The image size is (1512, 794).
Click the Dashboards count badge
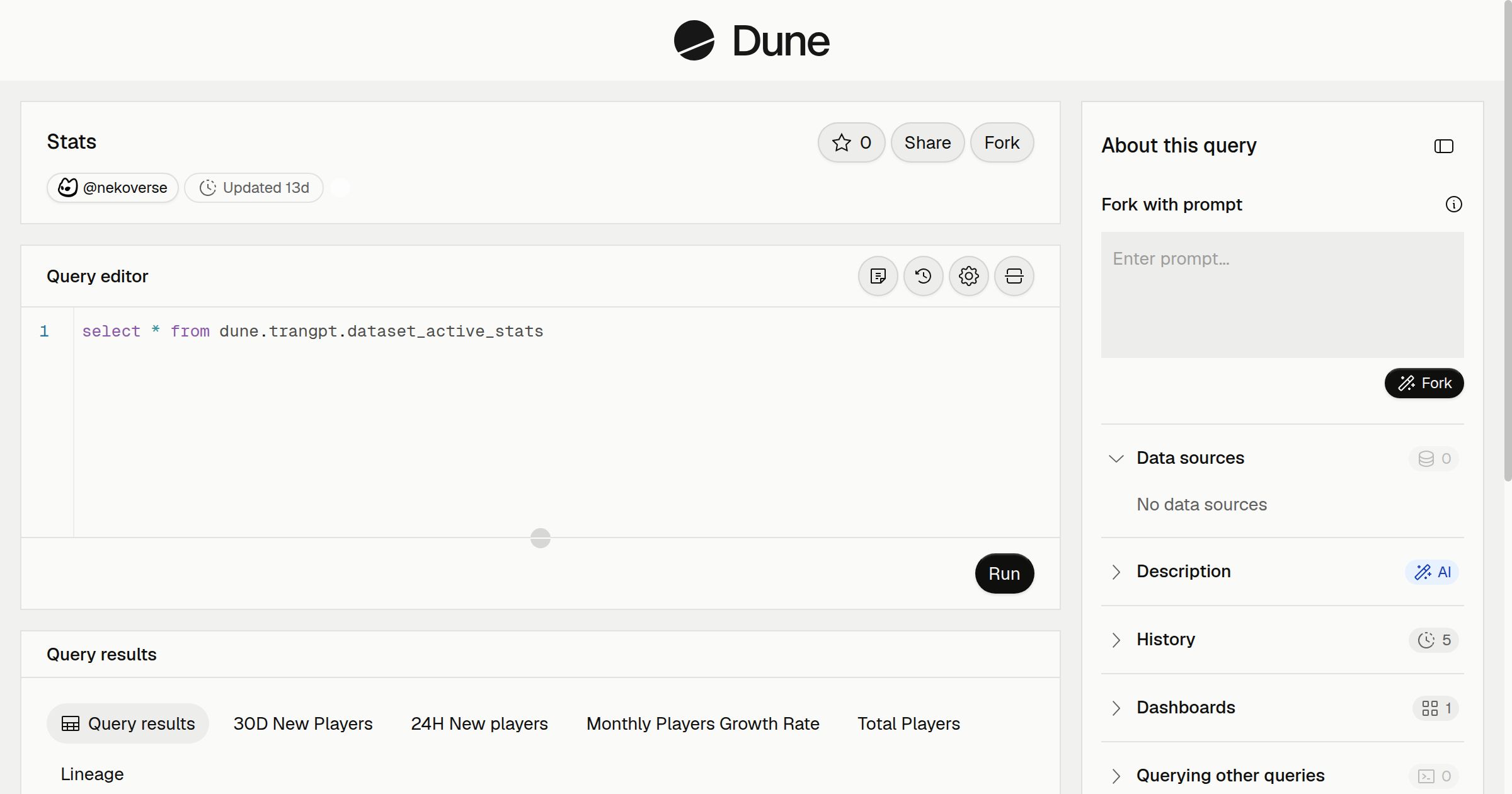[x=1436, y=708]
